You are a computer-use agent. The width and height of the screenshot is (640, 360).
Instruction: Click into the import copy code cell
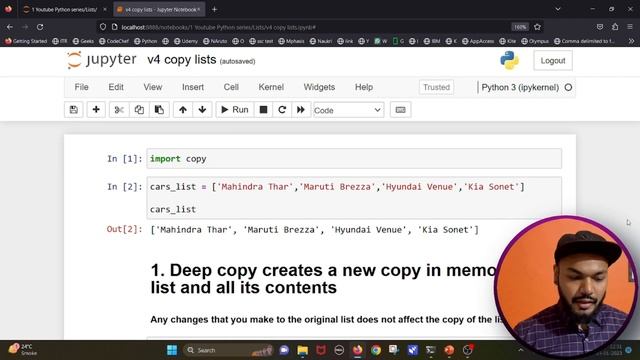pyautogui.click(x=354, y=159)
